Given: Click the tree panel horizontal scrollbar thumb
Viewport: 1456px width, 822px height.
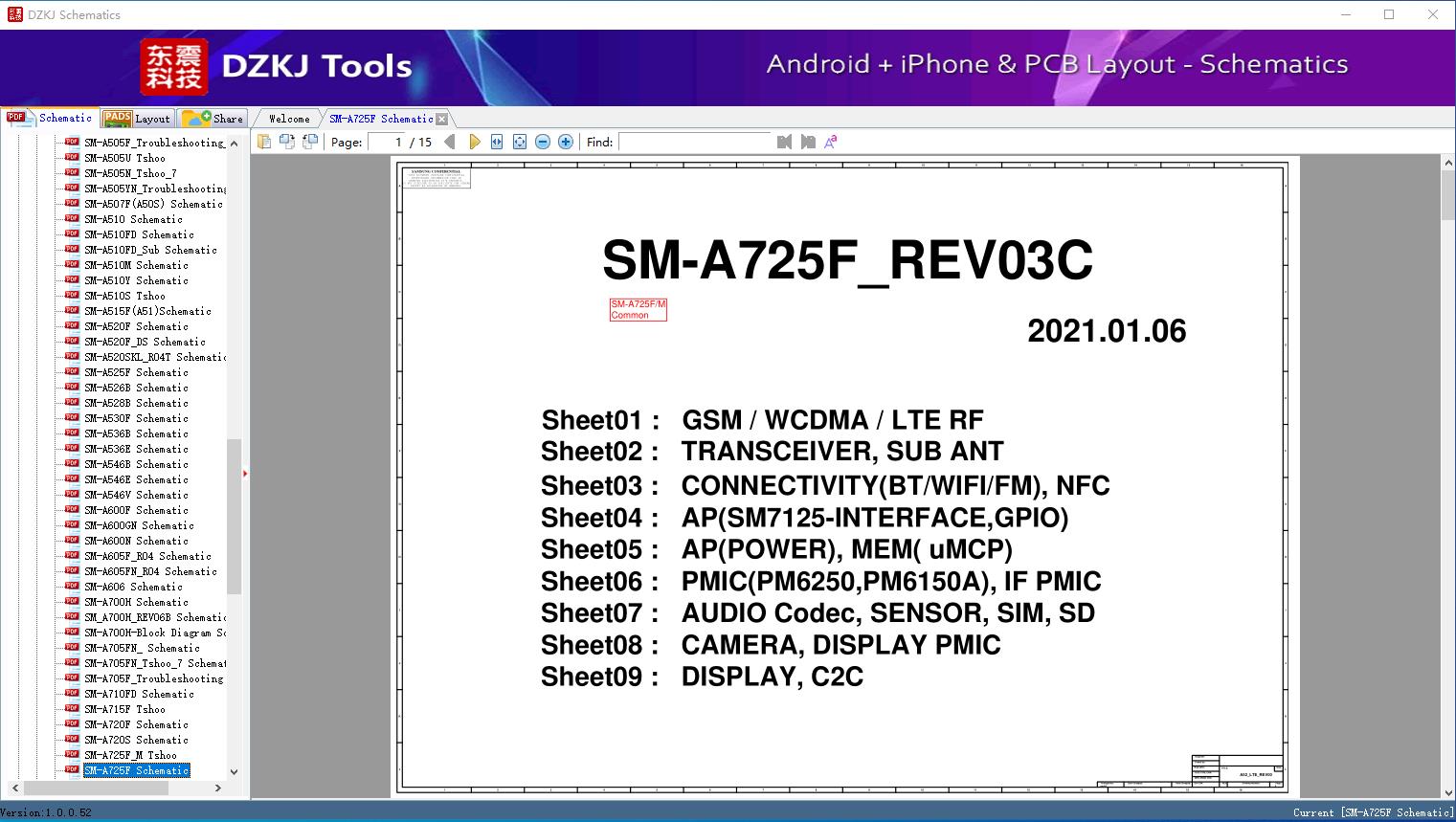Looking at the screenshot, I should tap(94, 788).
